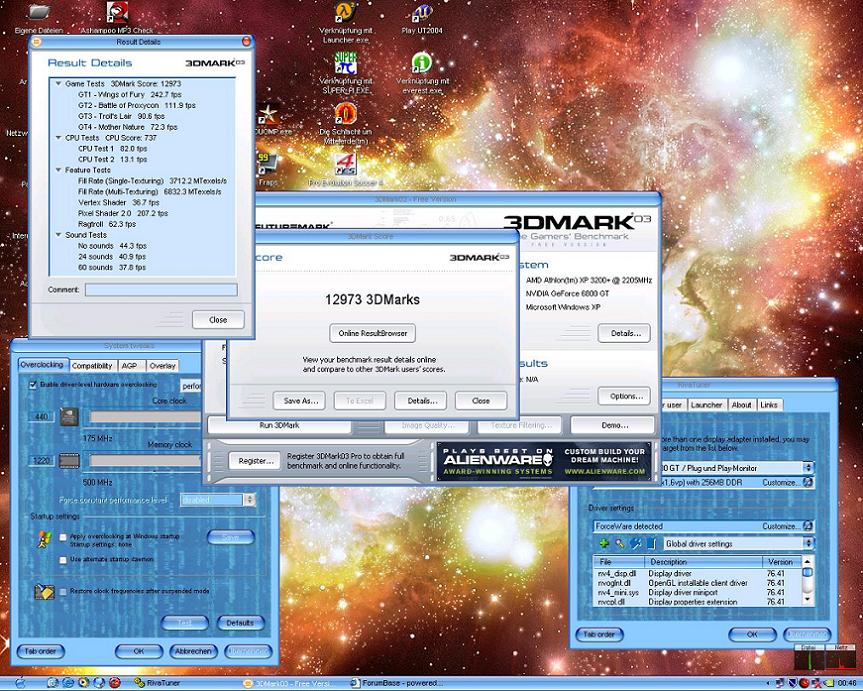Toggle Use alternate startup daemon checkbox
The height and width of the screenshot is (691, 863).
[x=63, y=560]
